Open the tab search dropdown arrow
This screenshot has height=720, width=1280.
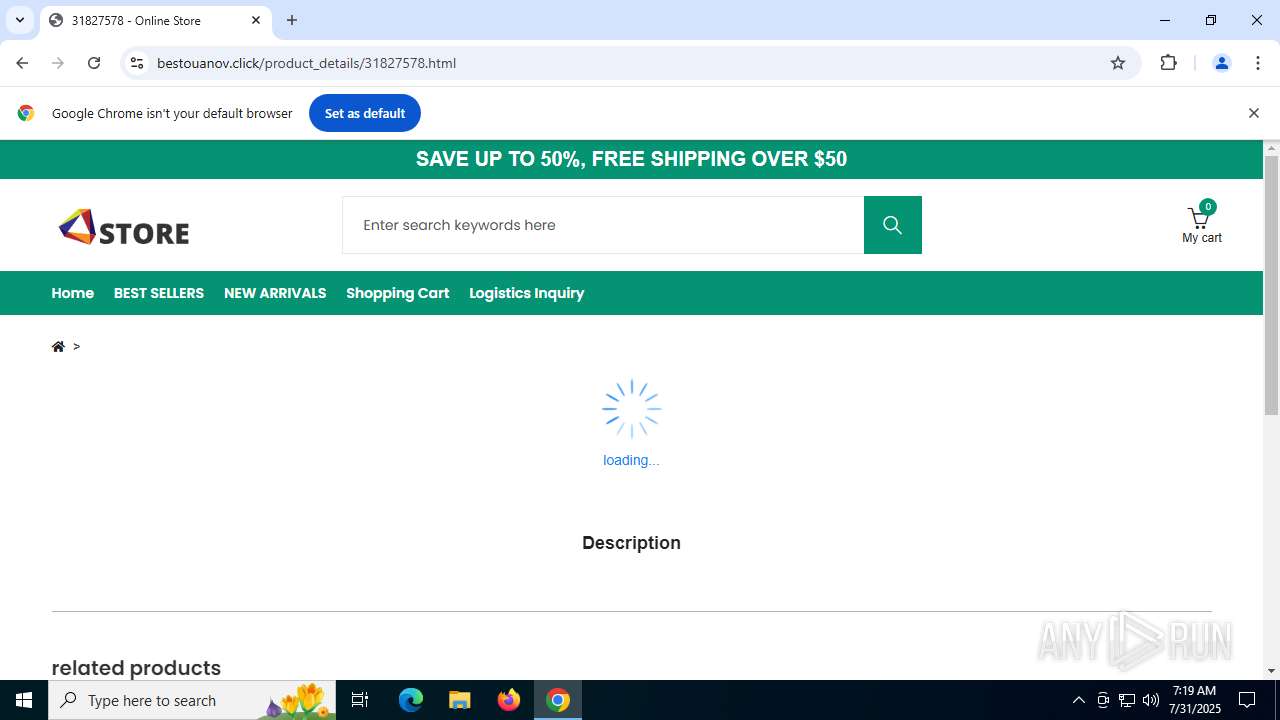click(x=19, y=20)
